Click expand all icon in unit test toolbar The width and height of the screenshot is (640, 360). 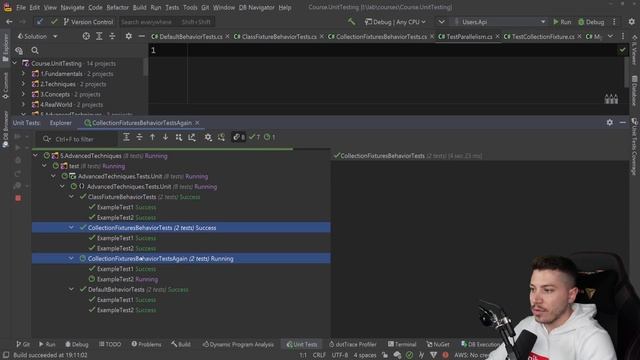pos(127,138)
